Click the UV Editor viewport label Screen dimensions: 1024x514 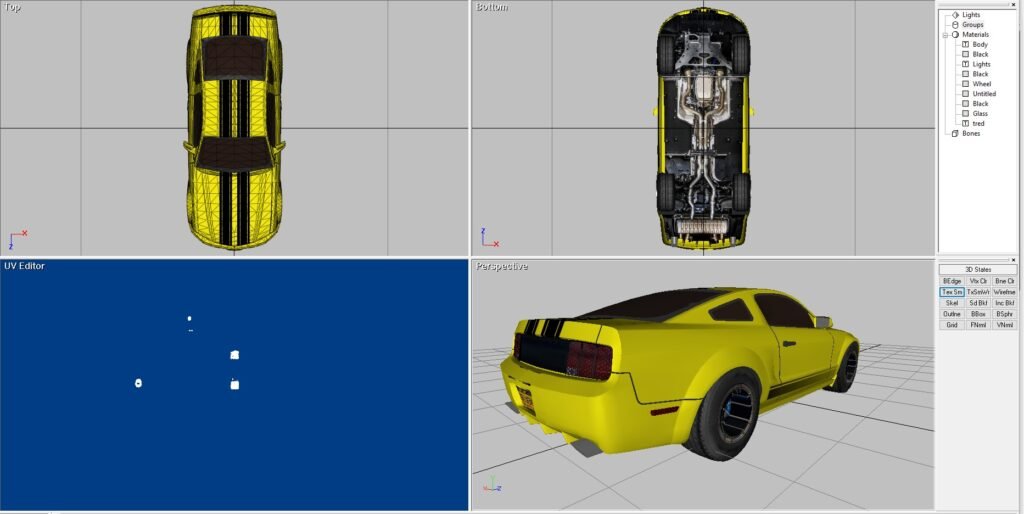coord(24,266)
